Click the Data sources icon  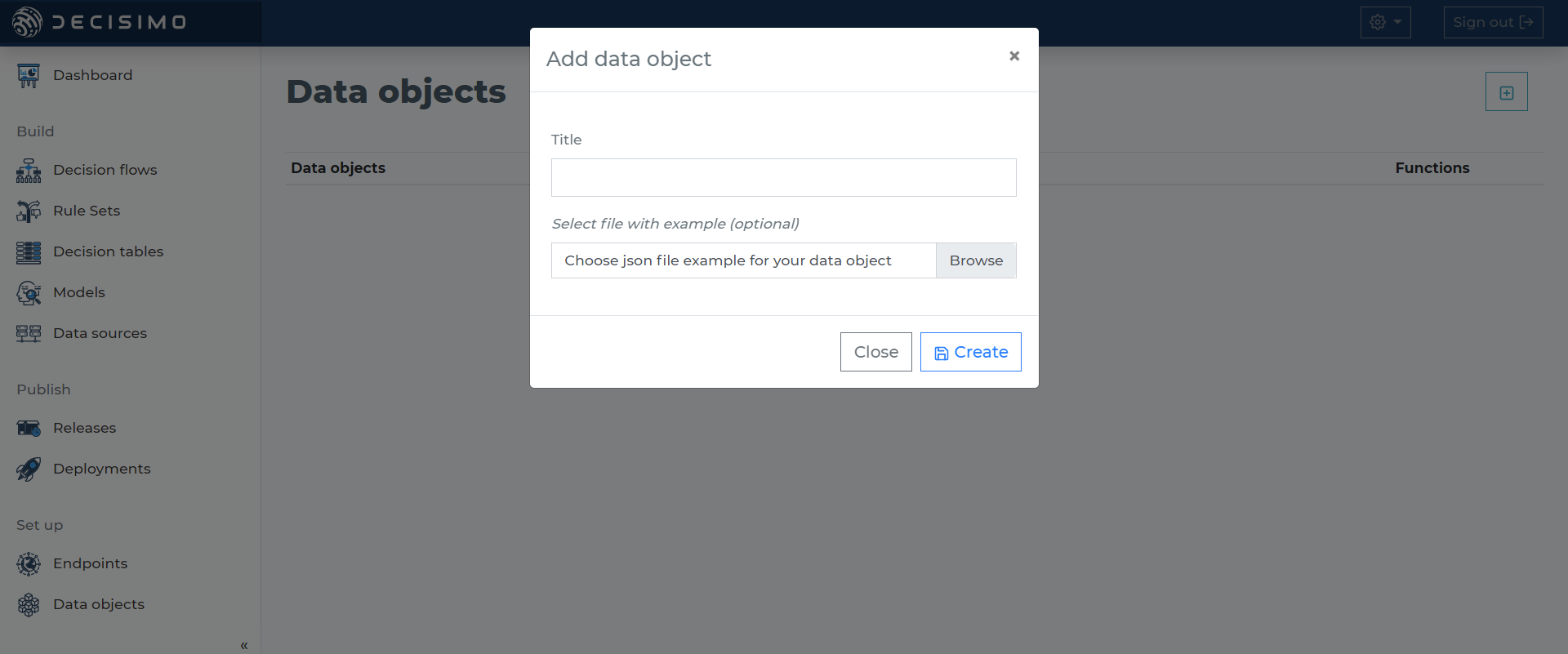[29, 334]
